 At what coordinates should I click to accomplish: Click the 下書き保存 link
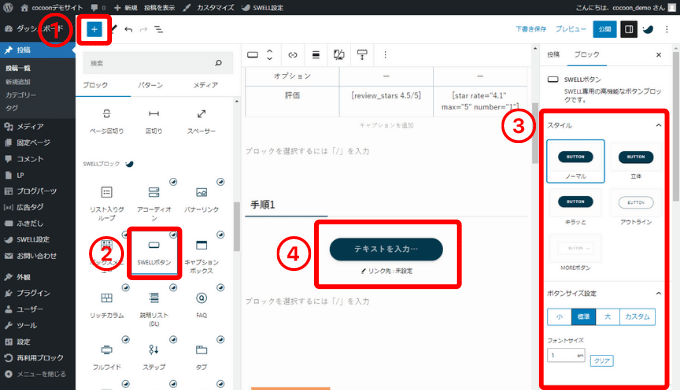pyautogui.click(x=531, y=29)
